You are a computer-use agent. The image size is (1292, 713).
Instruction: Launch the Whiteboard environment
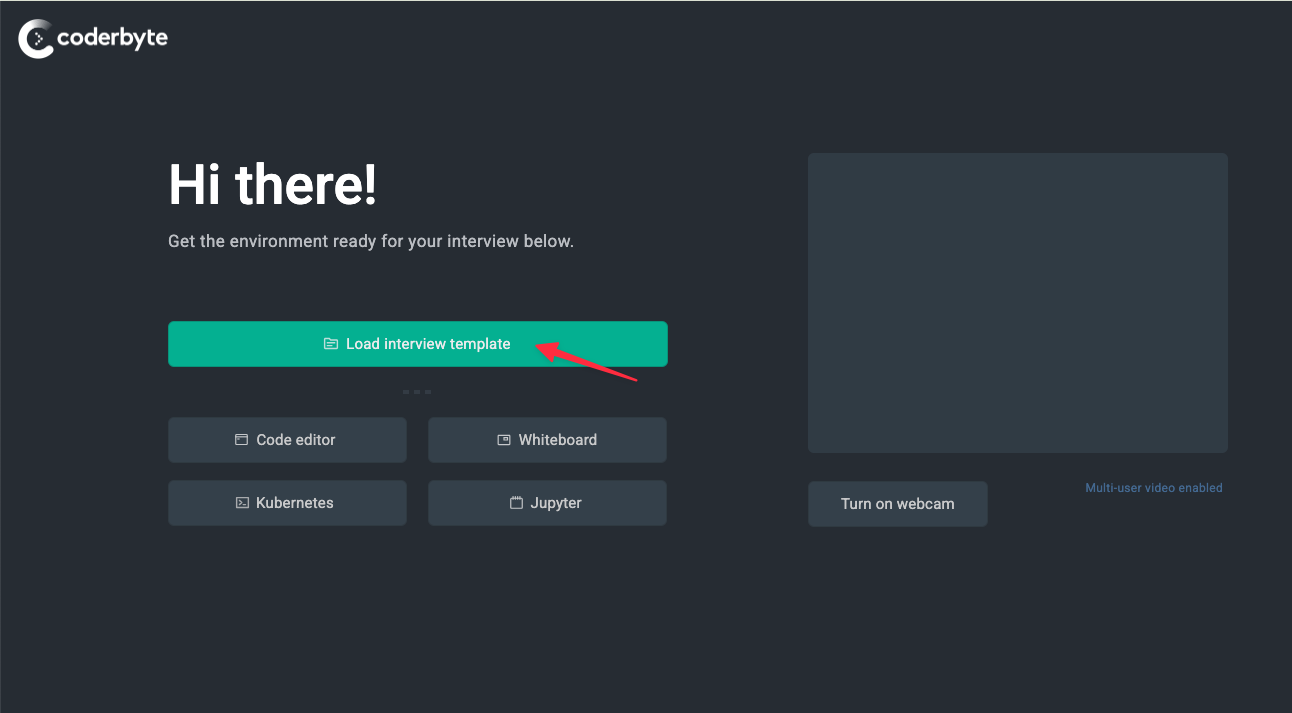pyautogui.click(x=557, y=440)
